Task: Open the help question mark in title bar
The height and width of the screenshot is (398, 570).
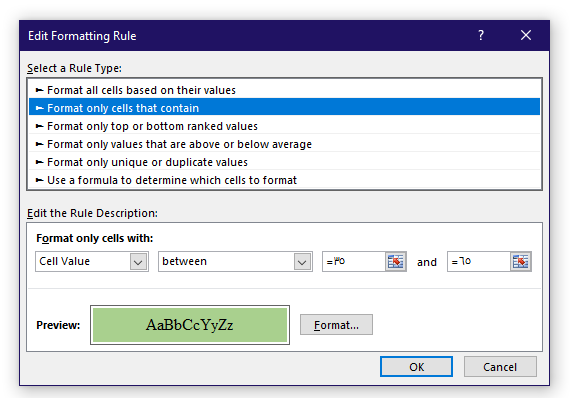Action: click(481, 35)
